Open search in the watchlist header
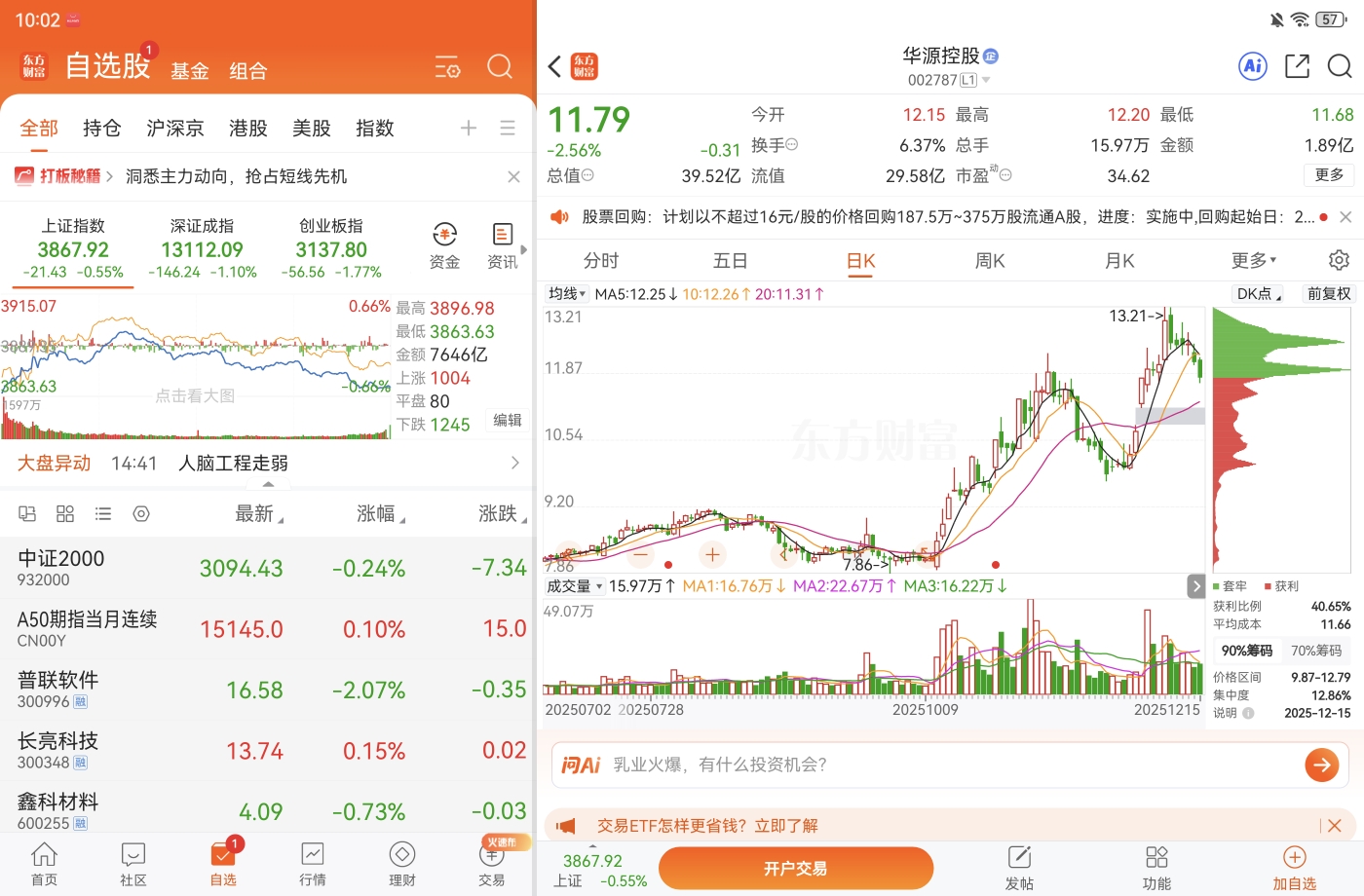Viewport: 1364px width, 896px height. click(500, 66)
